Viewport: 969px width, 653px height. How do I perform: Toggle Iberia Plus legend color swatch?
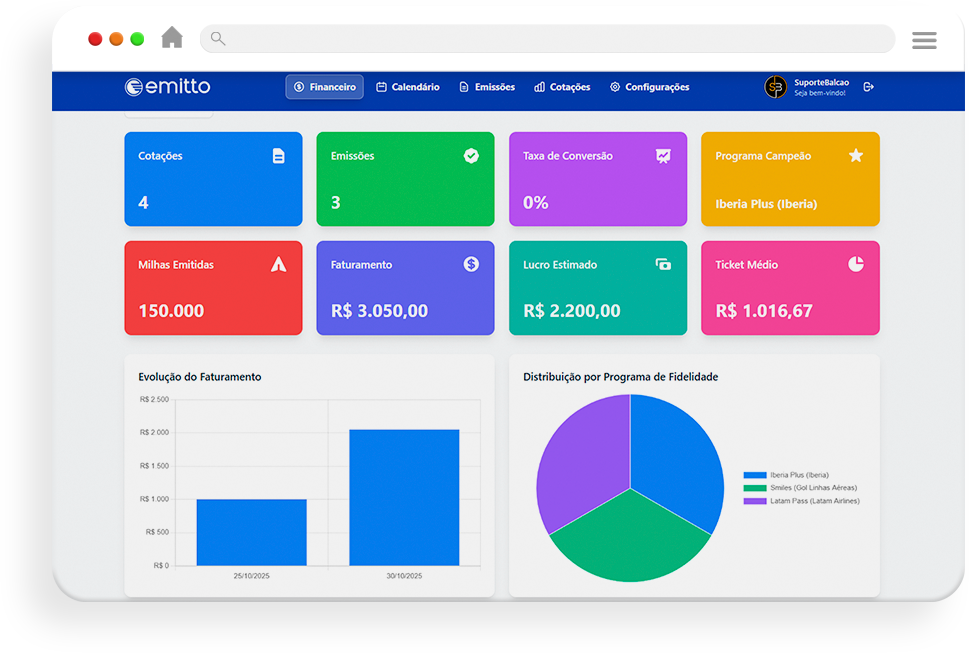pyautogui.click(x=754, y=475)
